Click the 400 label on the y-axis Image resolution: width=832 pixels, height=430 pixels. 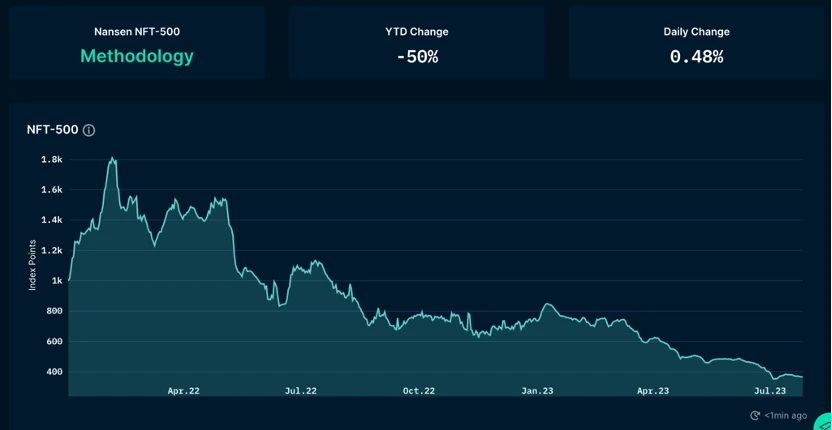(x=55, y=372)
